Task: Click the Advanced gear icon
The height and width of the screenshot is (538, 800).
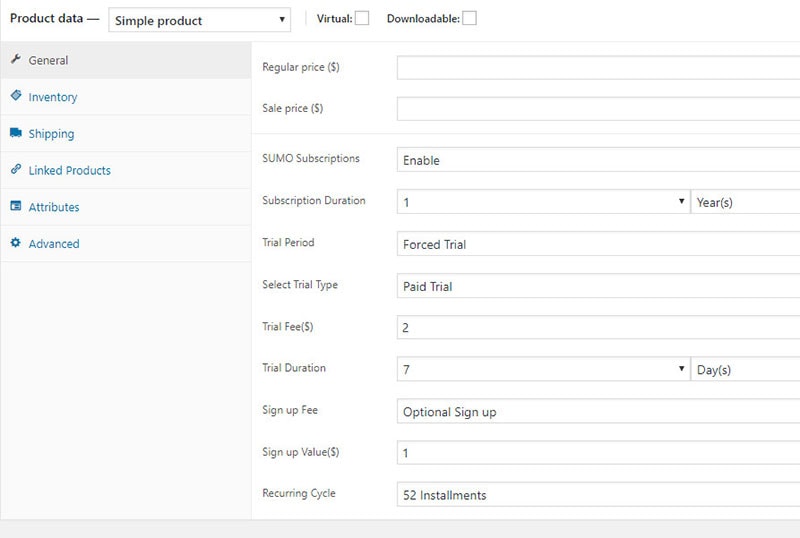Action: pyautogui.click(x=16, y=243)
